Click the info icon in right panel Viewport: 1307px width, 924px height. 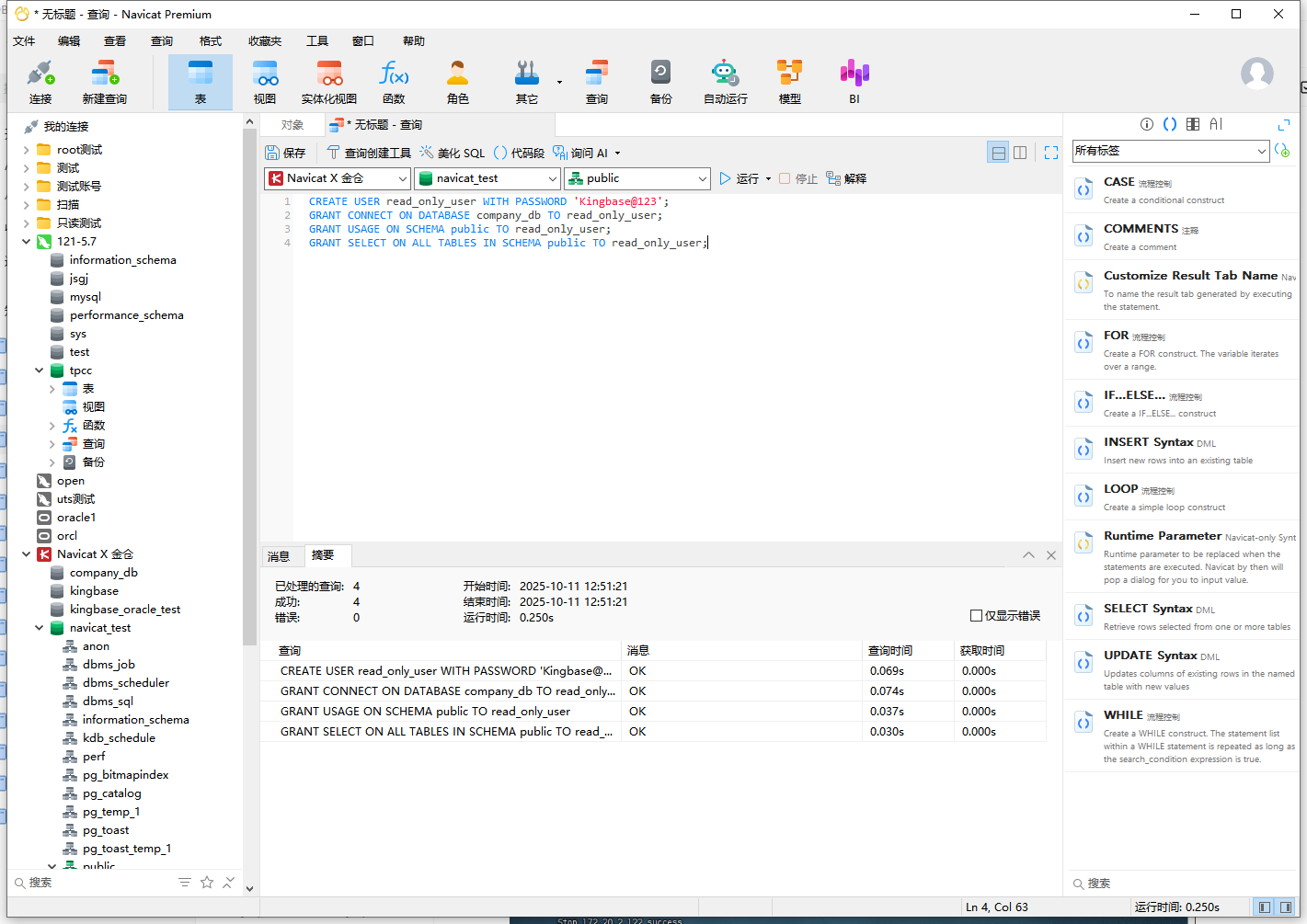[x=1147, y=124]
